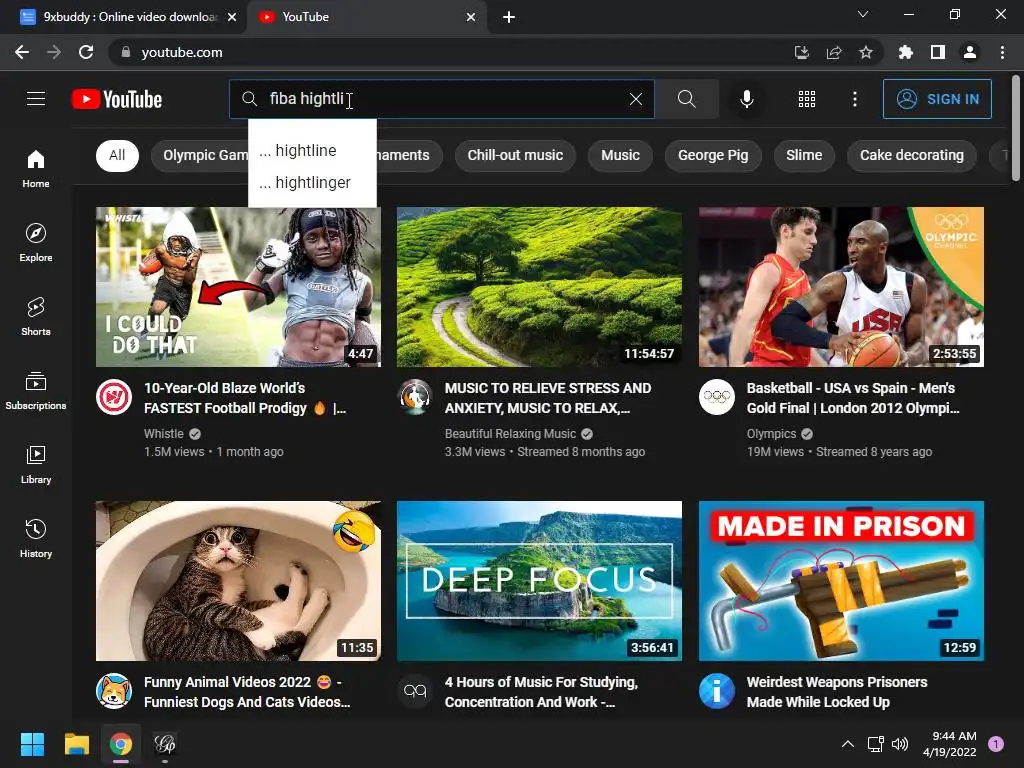The width and height of the screenshot is (1024, 768).
Task: Open the YouTube hamburger guide menu
Action: point(36,99)
